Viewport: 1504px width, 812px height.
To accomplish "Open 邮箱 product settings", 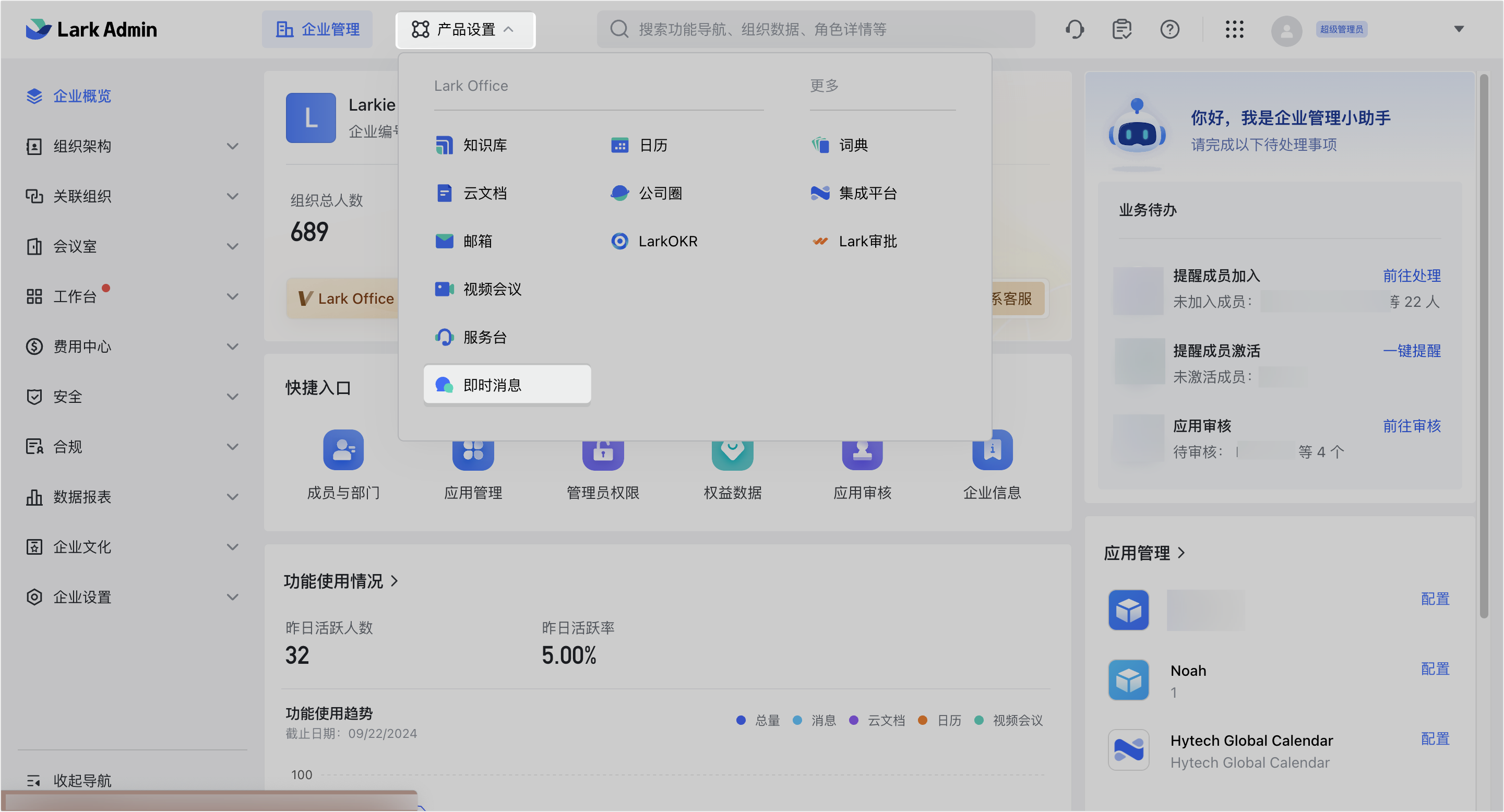I will coord(463,241).
